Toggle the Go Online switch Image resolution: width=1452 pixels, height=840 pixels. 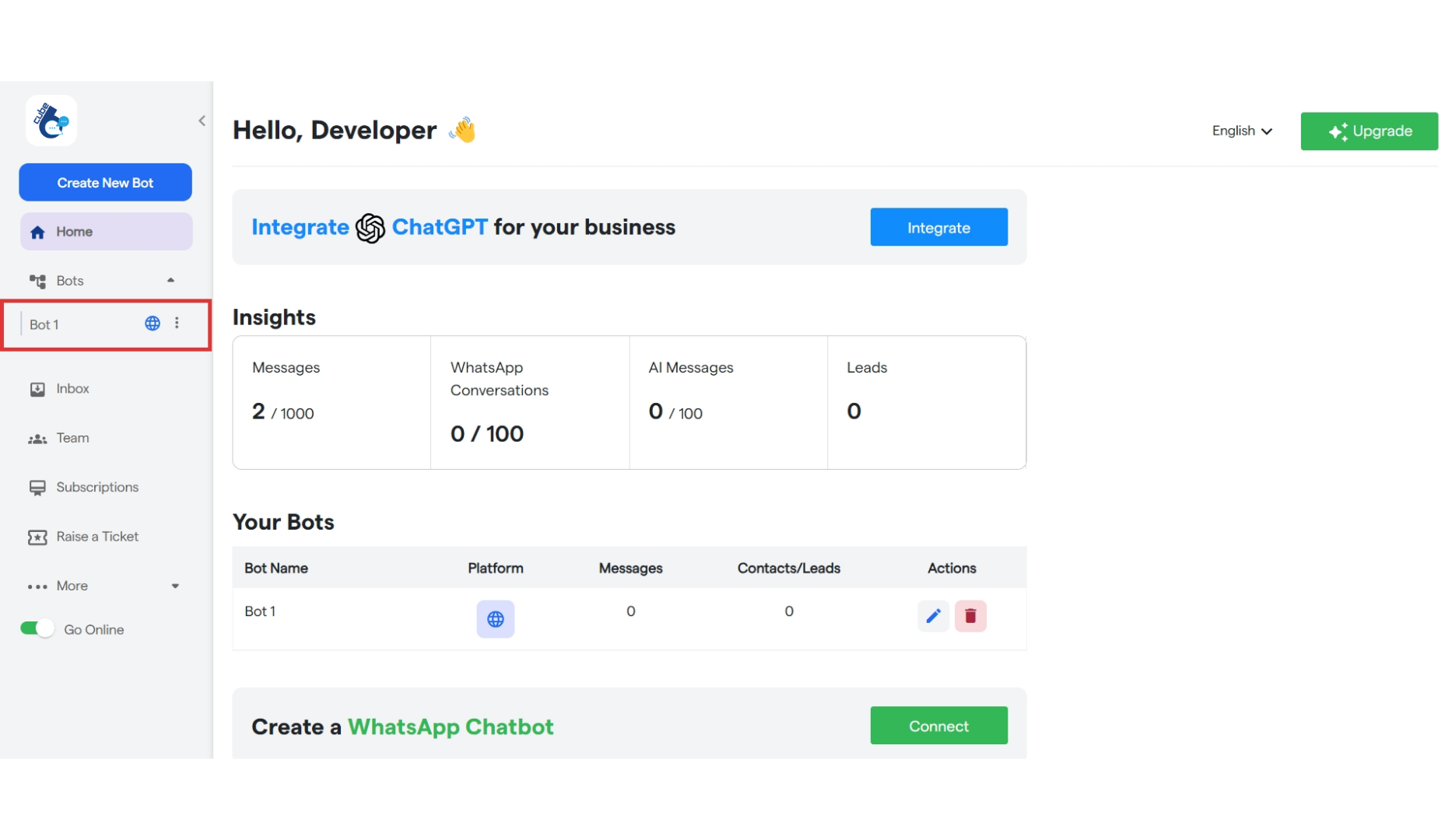click(36, 628)
